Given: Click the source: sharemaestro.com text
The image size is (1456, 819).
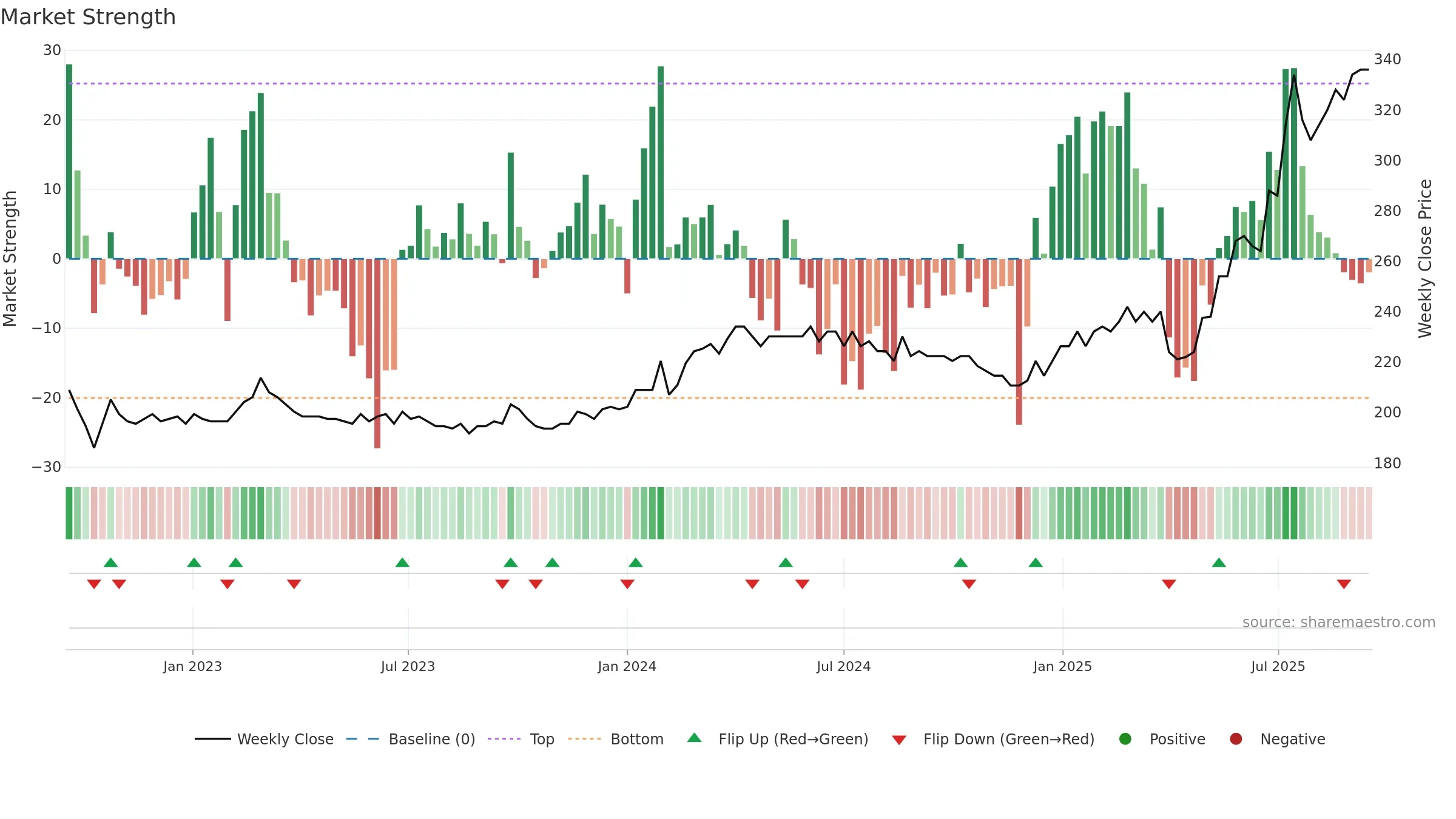Looking at the screenshot, I should [1339, 622].
